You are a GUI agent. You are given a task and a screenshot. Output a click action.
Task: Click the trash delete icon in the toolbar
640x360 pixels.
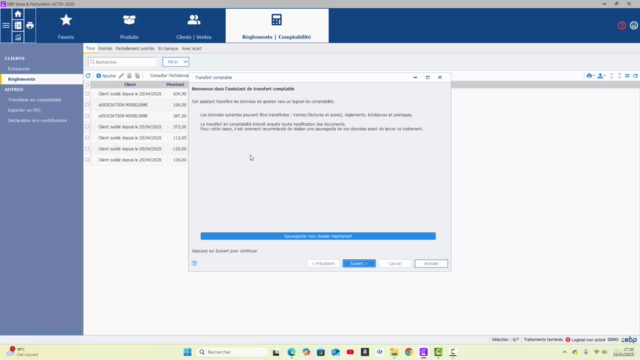(129, 76)
